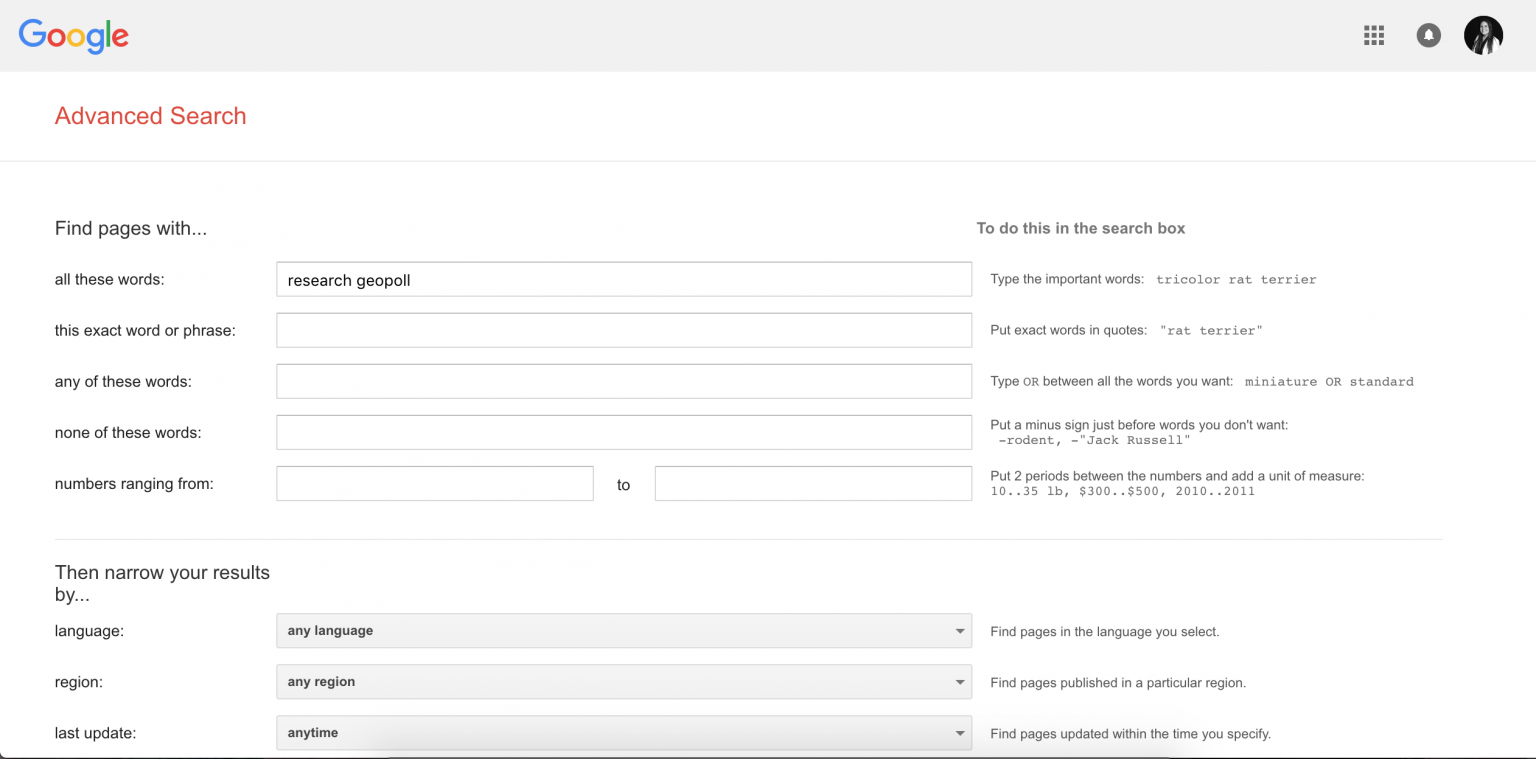
Task: Click the language dropdown arrow
Action: [960, 631]
